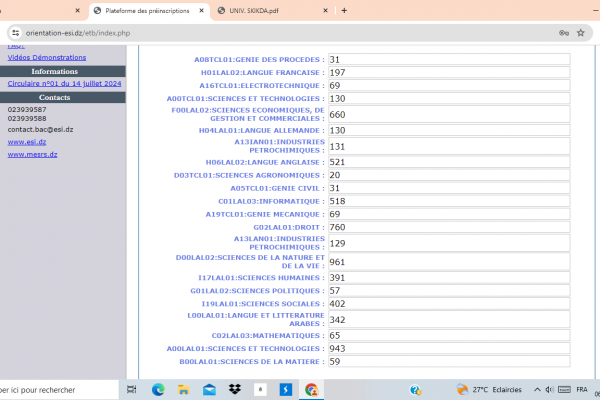The image size is (600, 400).
Task: Open white app icon next to Dropbox
Action: click(x=260, y=390)
